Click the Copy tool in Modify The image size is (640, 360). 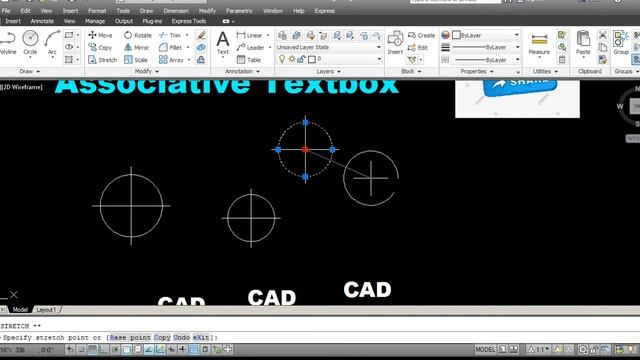100,47
